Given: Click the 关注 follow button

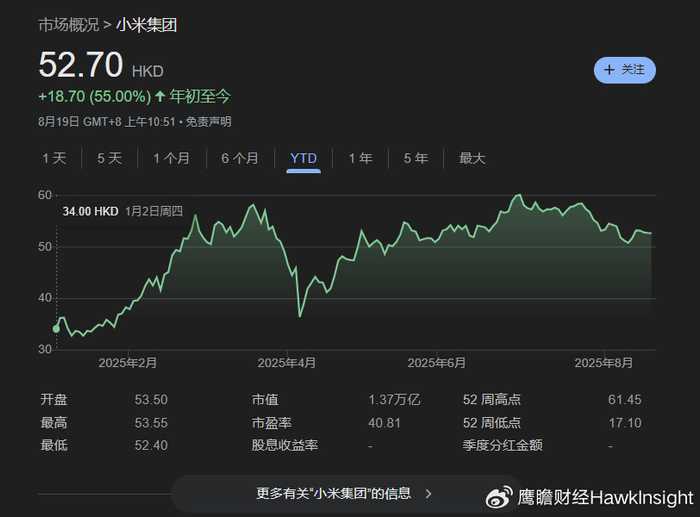Looking at the screenshot, I should pyautogui.click(x=625, y=70).
